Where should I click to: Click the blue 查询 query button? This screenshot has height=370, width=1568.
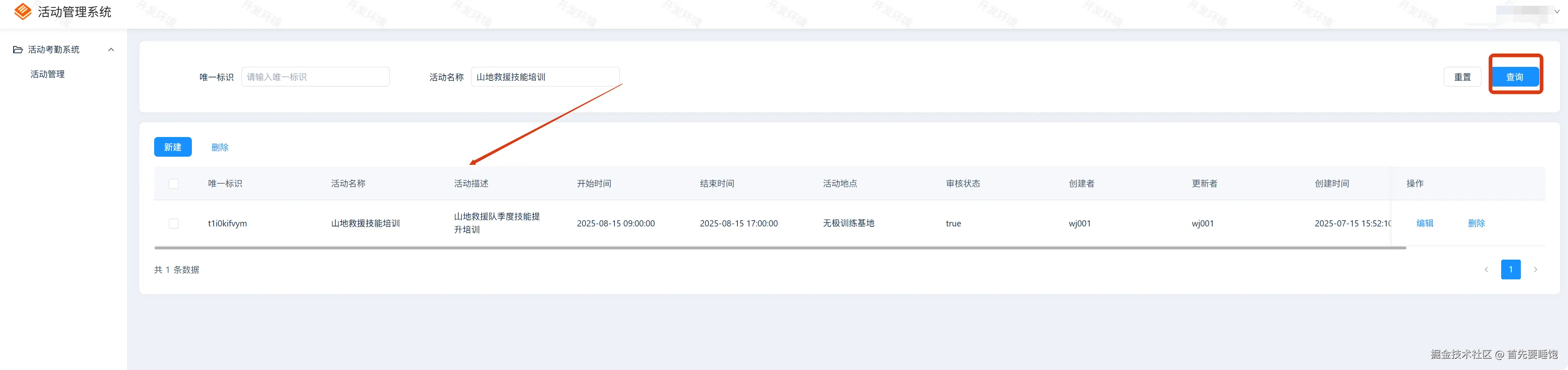pos(1514,77)
